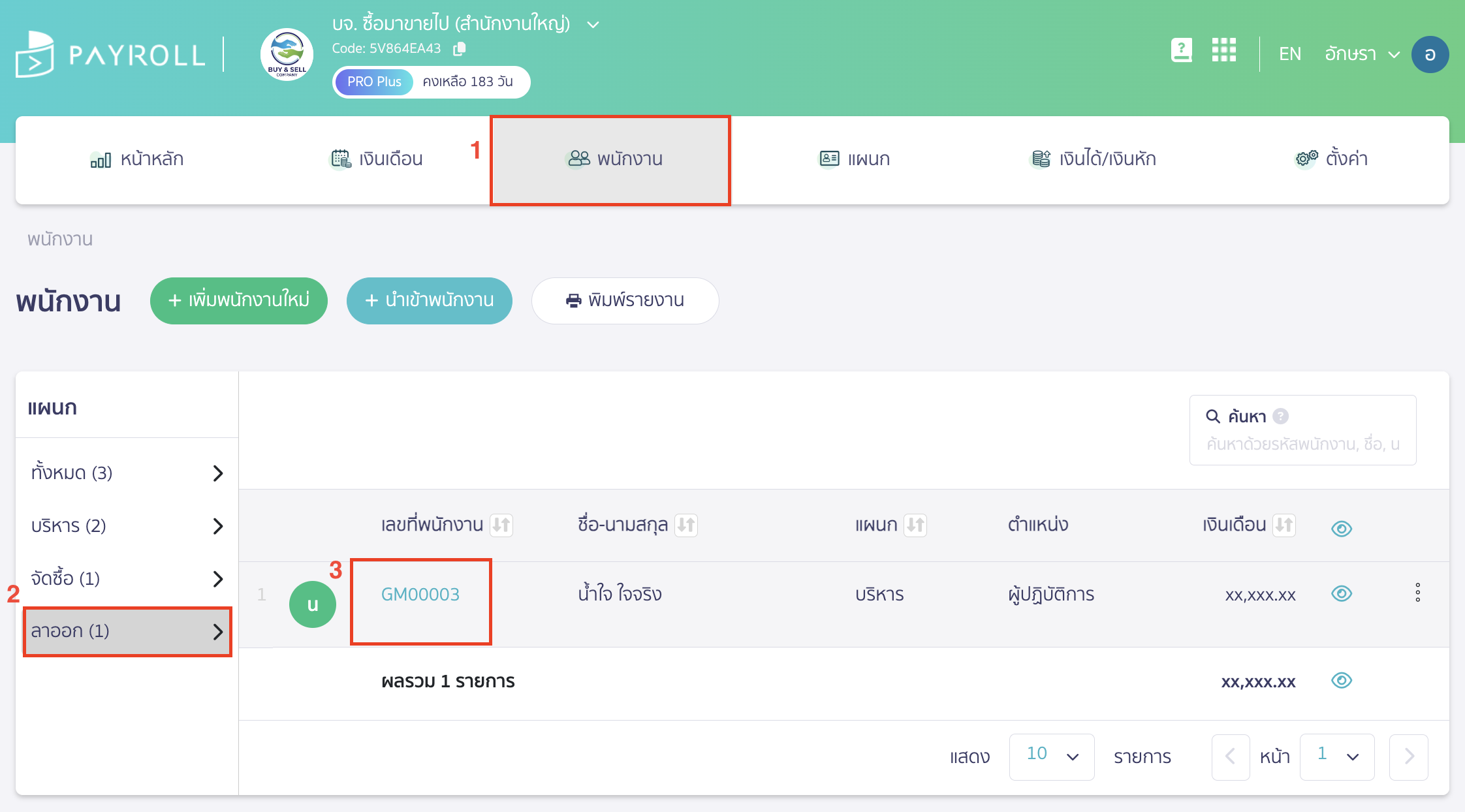Open the apps grid menu icon

click(1223, 50)
